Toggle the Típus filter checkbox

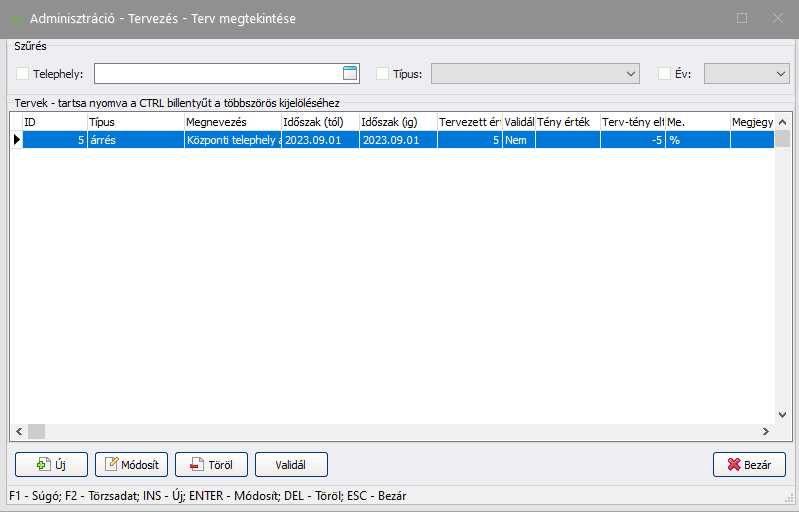coord(382,73)
